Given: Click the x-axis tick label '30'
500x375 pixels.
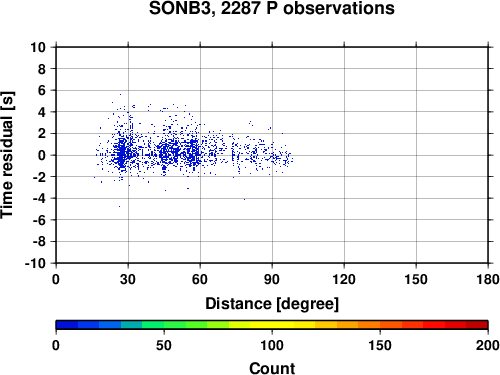Looking at the screenshot, I should tap(128, 279).
